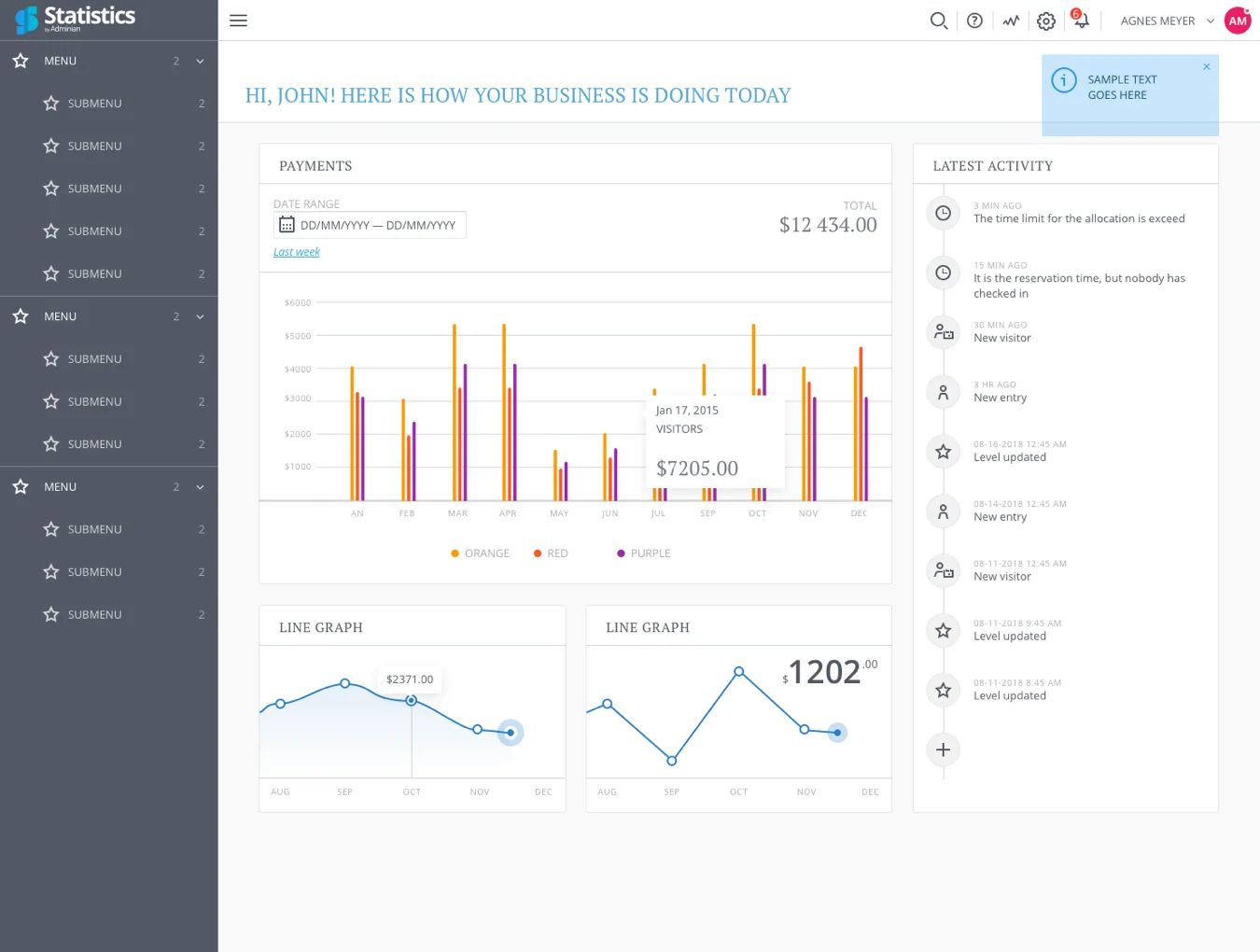Open the settings gear icon
The height and width of the screenshot is (952, 1260).
tap(1046, 21)
